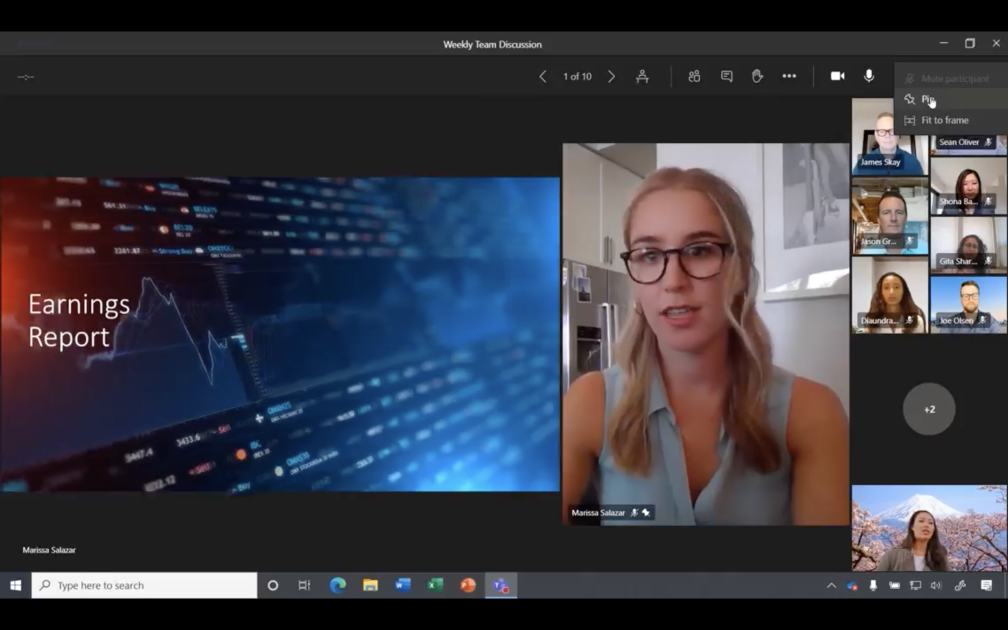Open the Windows Task View button
The image size is (1008, 630).
[304, 585]
